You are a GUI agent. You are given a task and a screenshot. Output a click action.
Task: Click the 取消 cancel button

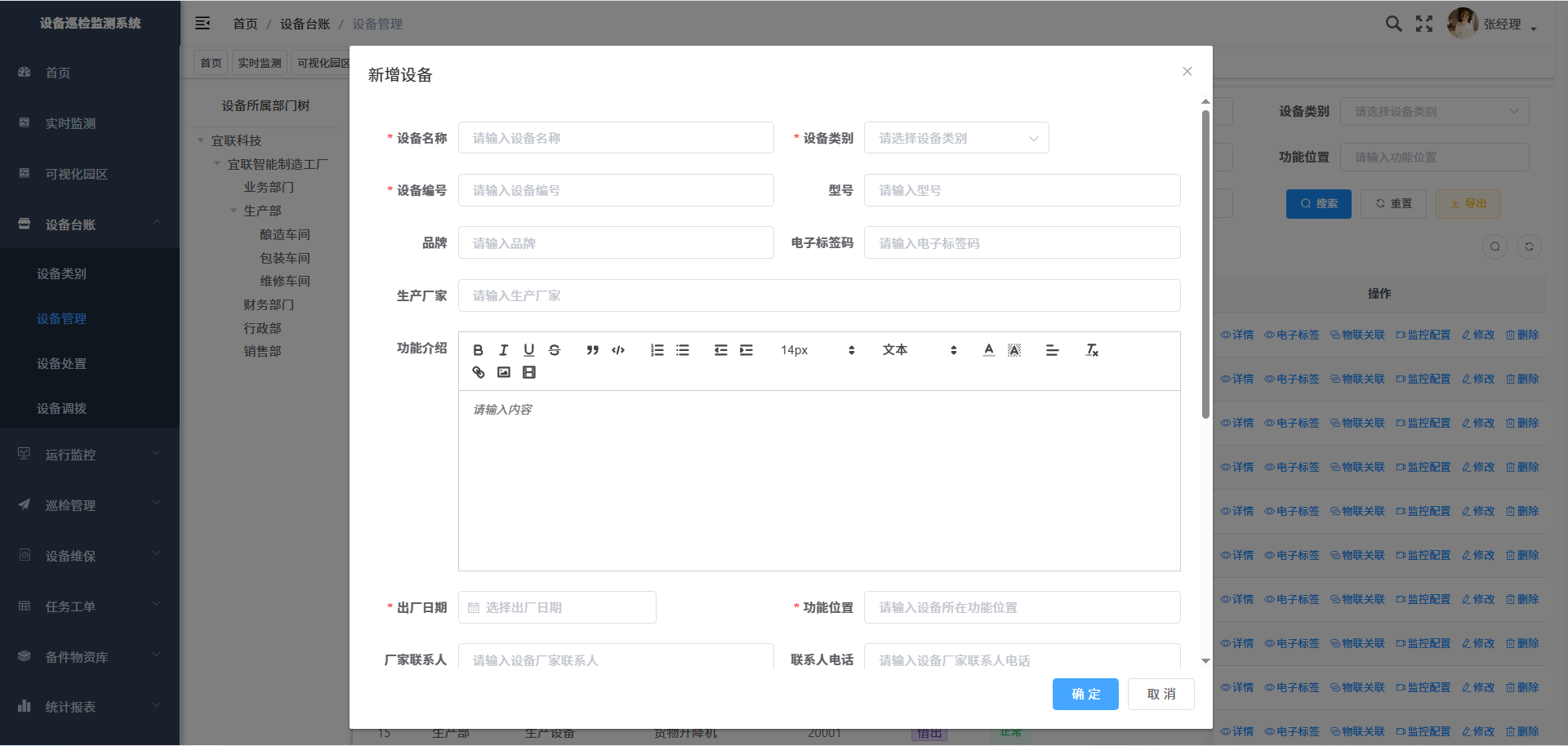coord(1160,694)
